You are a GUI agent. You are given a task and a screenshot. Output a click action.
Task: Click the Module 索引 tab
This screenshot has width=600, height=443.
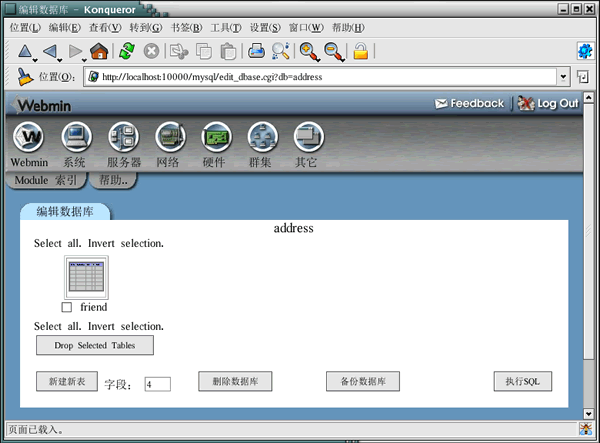click(x=46, y=180)
